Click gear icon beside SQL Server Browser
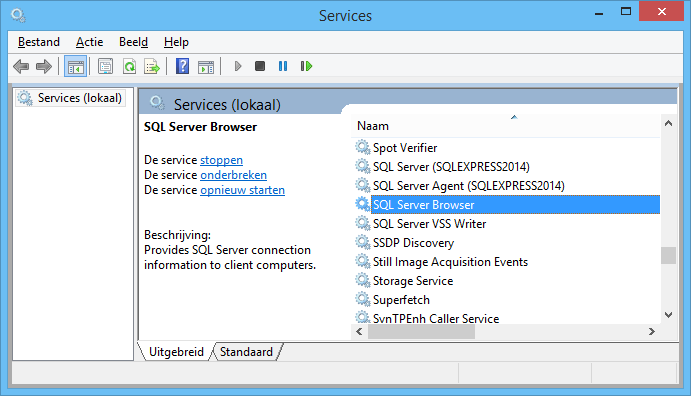The width and height of the screenshot is (691, 396). pyautogui.click(x=363, y=204)
